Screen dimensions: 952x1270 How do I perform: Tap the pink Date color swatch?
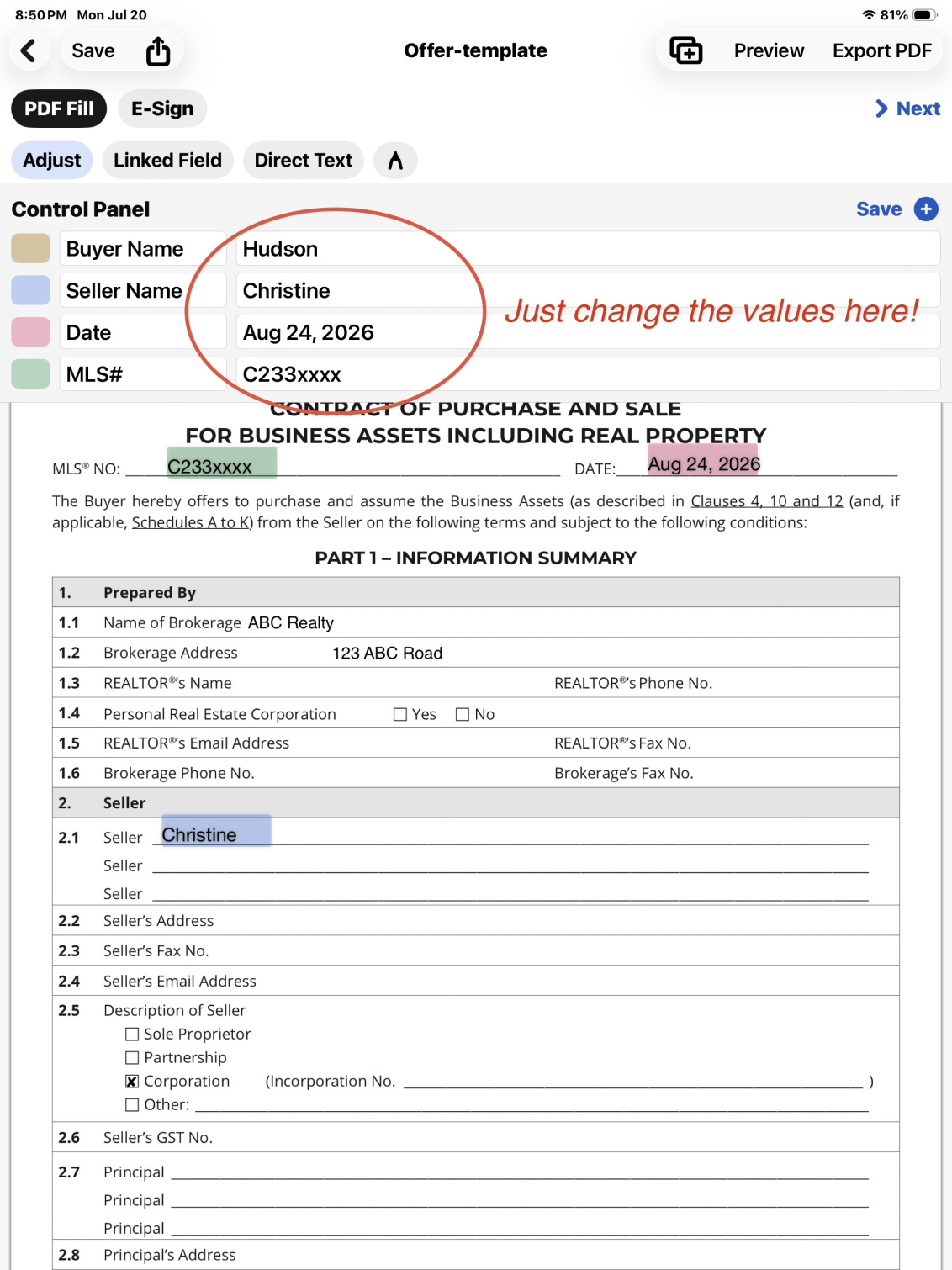pyautogui.click(x=31, y=332)
